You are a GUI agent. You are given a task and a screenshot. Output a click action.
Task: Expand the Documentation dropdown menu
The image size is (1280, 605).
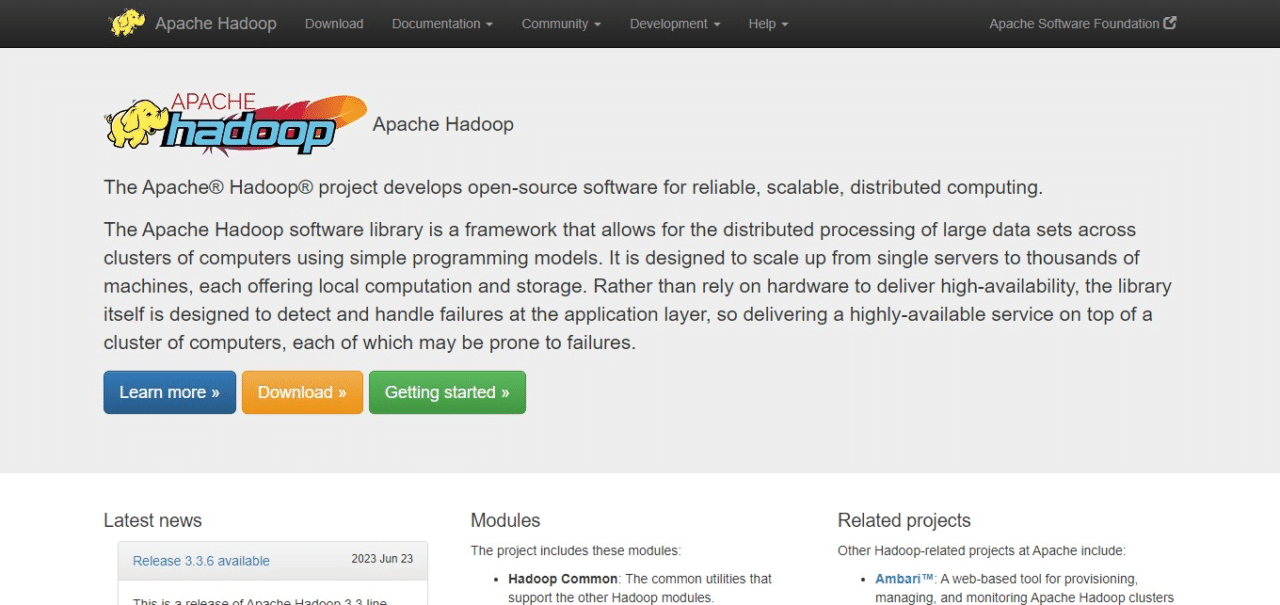pyautogui.click(x=442, y=23)
